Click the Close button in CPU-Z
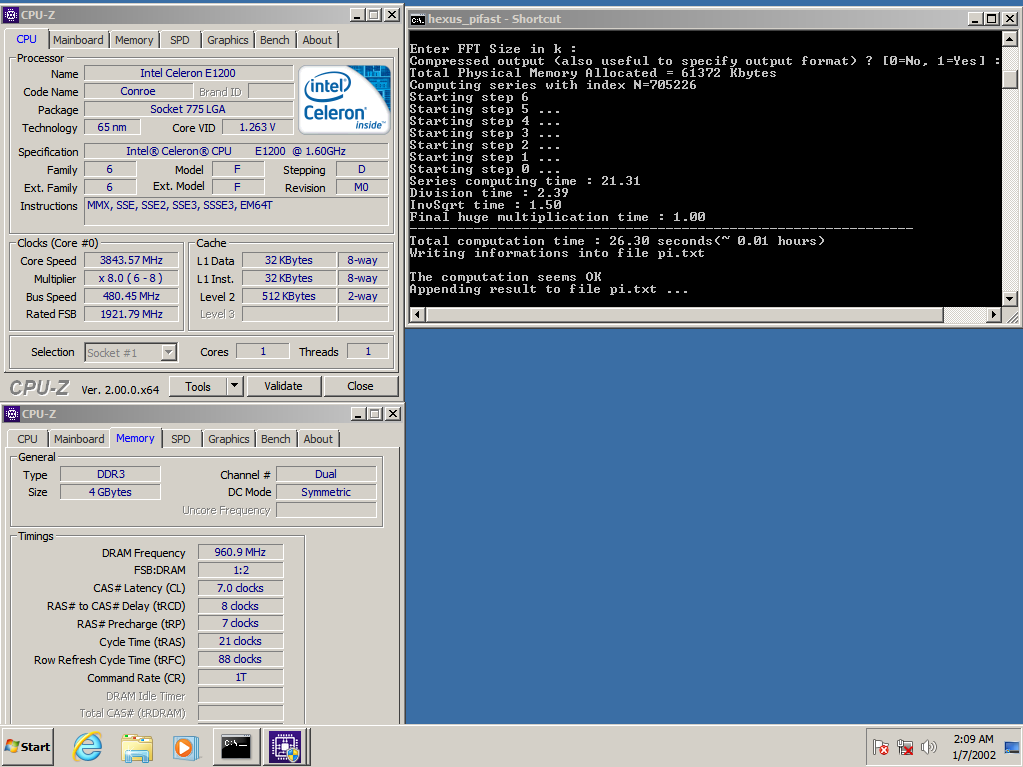The width and height of the screenshot is (1023, 767). [x=360, y=386]
